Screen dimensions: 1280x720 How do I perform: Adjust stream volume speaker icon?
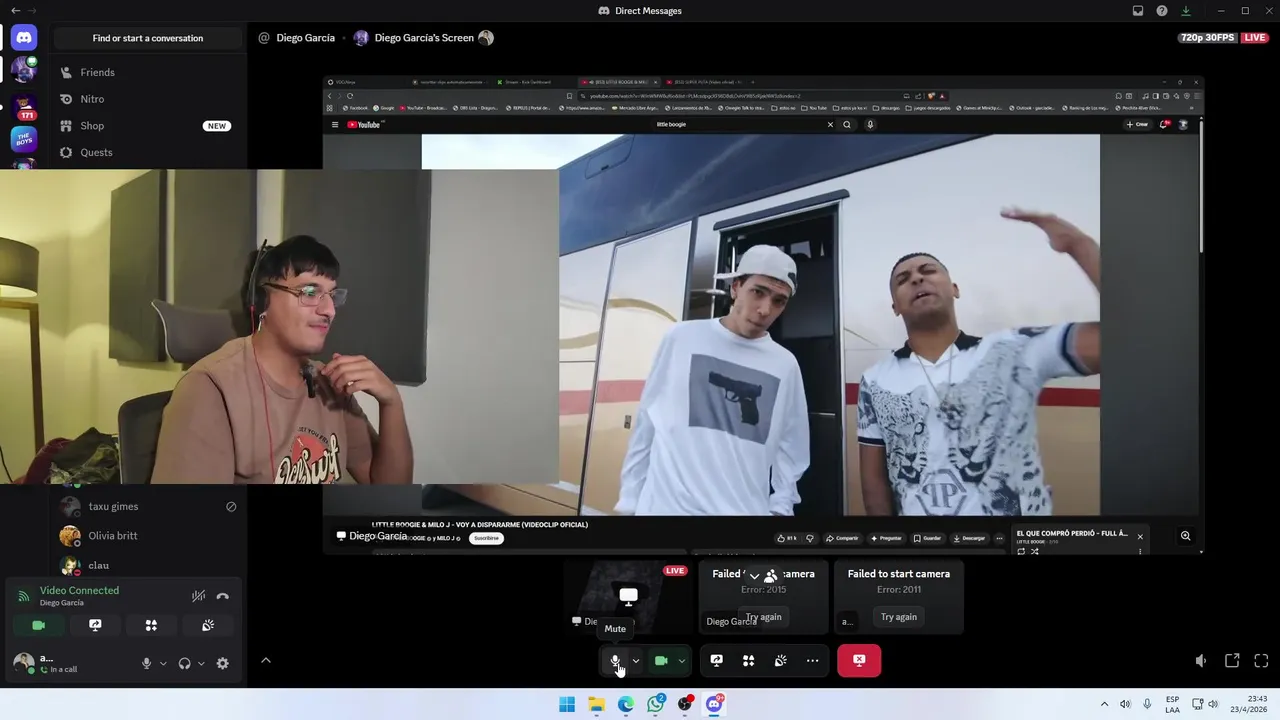[x=1201, y=661]
